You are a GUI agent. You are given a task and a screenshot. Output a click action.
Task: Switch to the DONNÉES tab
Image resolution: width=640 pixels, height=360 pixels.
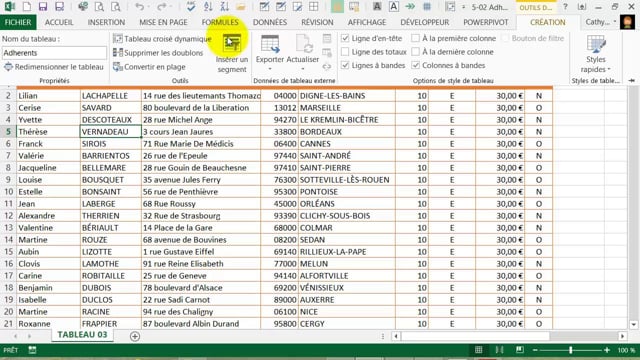click(269, 22)
